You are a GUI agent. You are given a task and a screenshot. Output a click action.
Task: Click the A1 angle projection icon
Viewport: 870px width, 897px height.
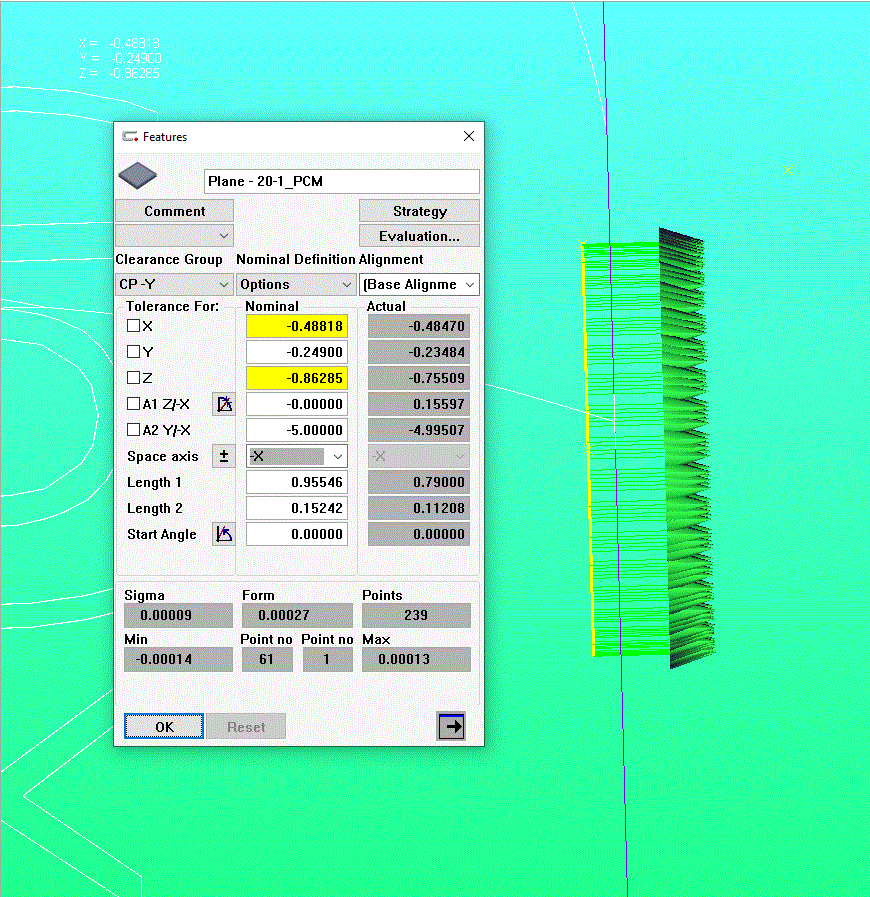224,404
